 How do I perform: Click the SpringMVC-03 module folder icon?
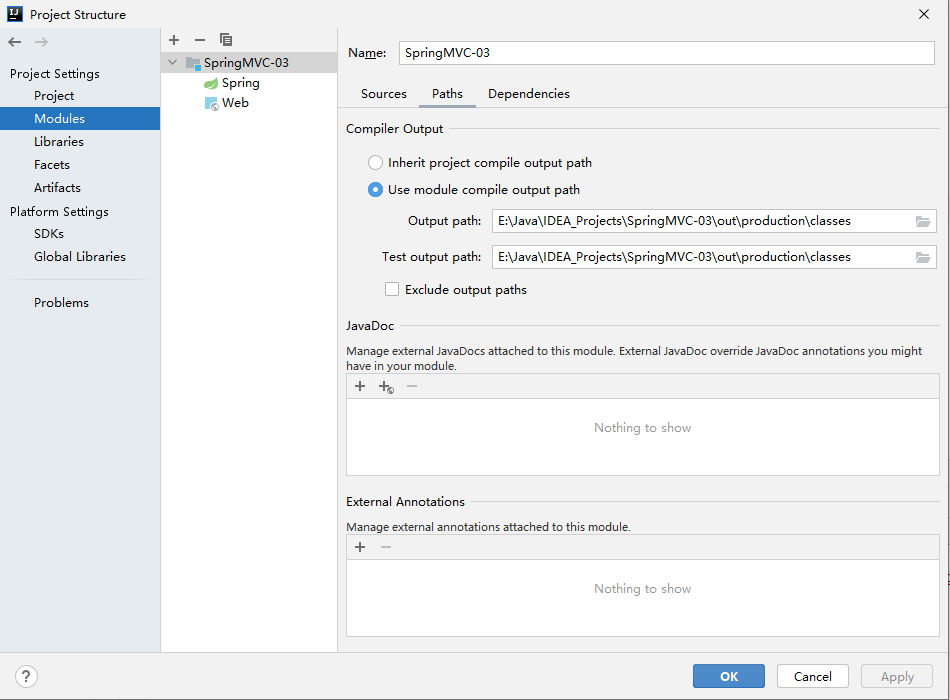pyautogui.click(x=193, y=63)
